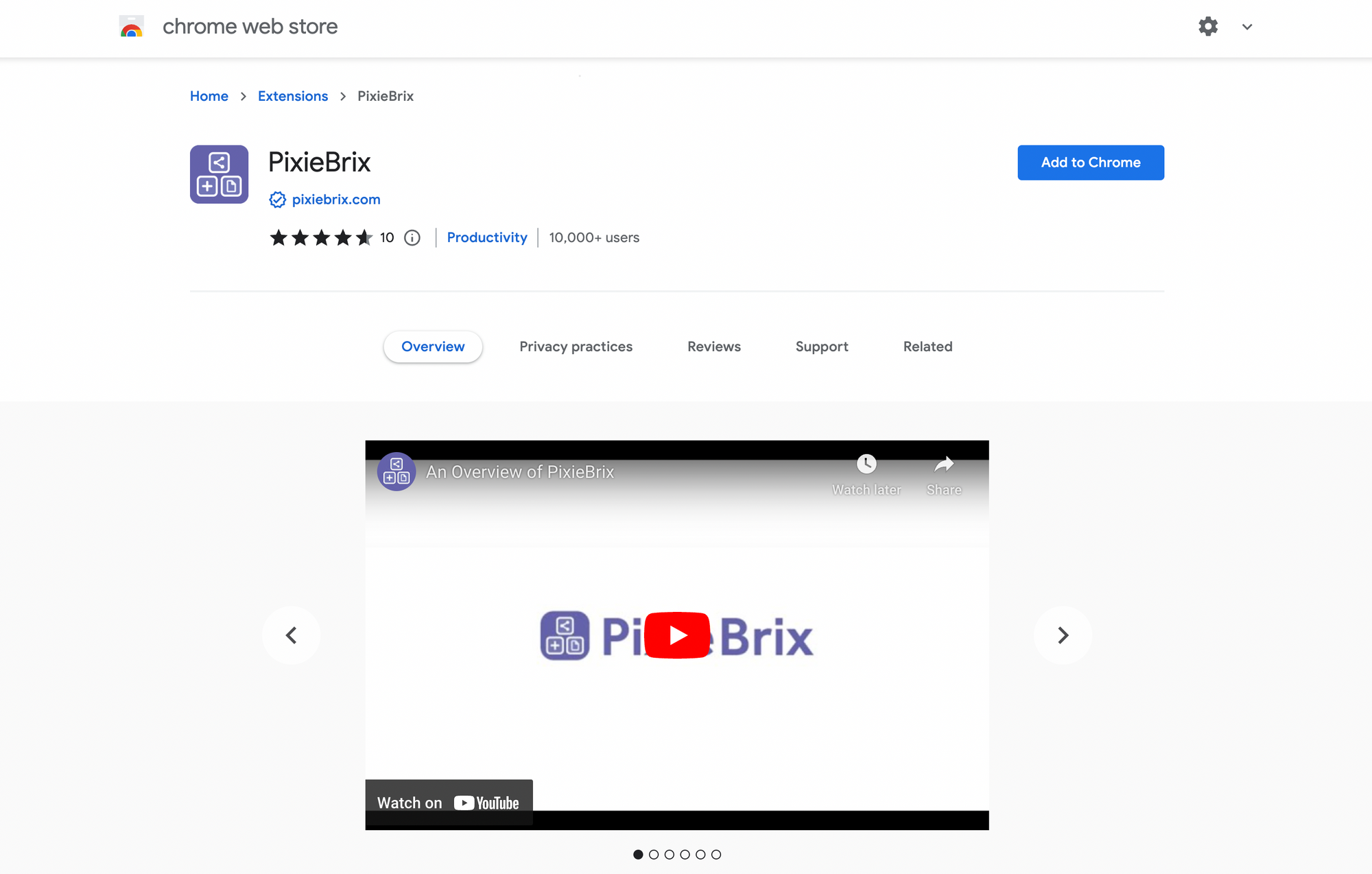
Task: Click the Add to Chrome button
Action: (1090, 163)
